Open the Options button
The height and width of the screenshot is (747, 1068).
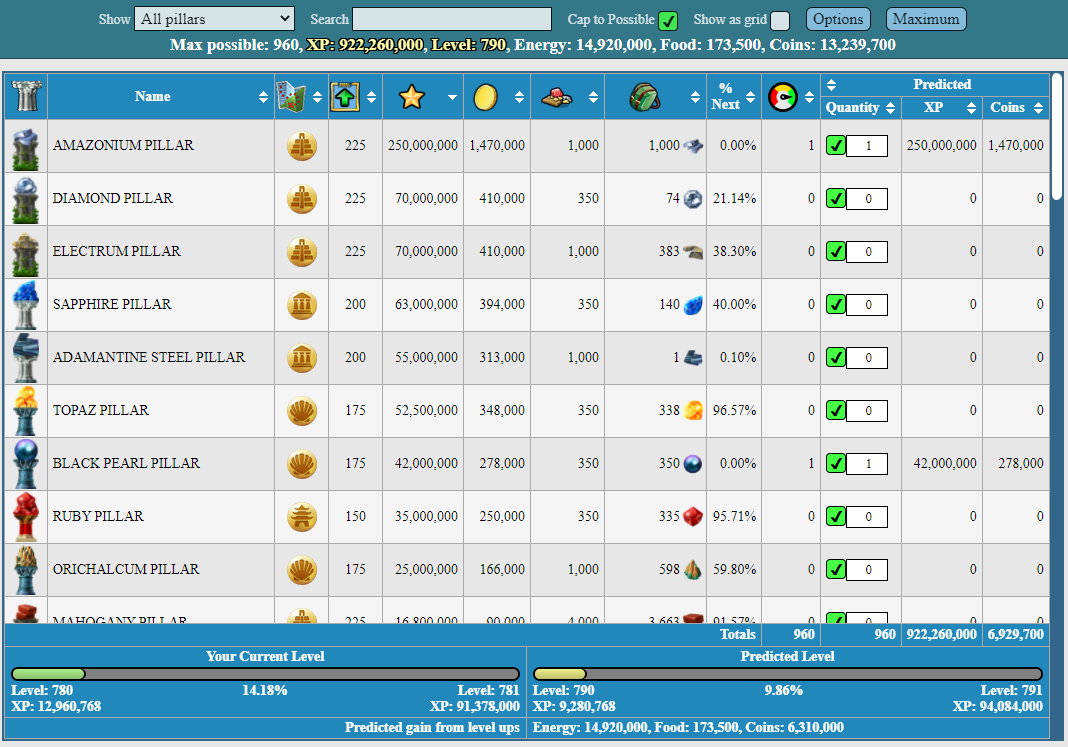(x=838, y=19)
